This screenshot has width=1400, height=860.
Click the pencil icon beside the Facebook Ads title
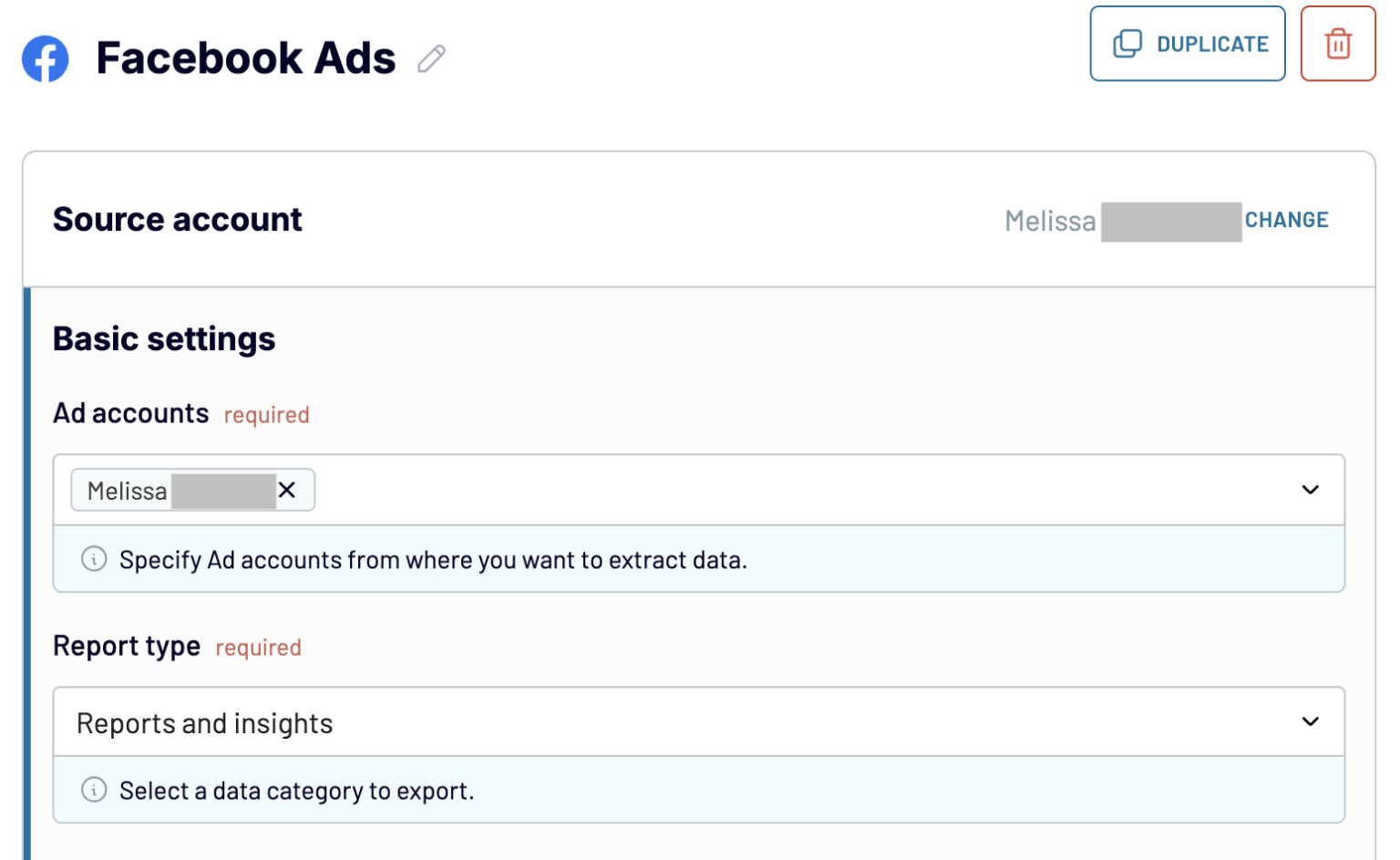pos(432,59)
